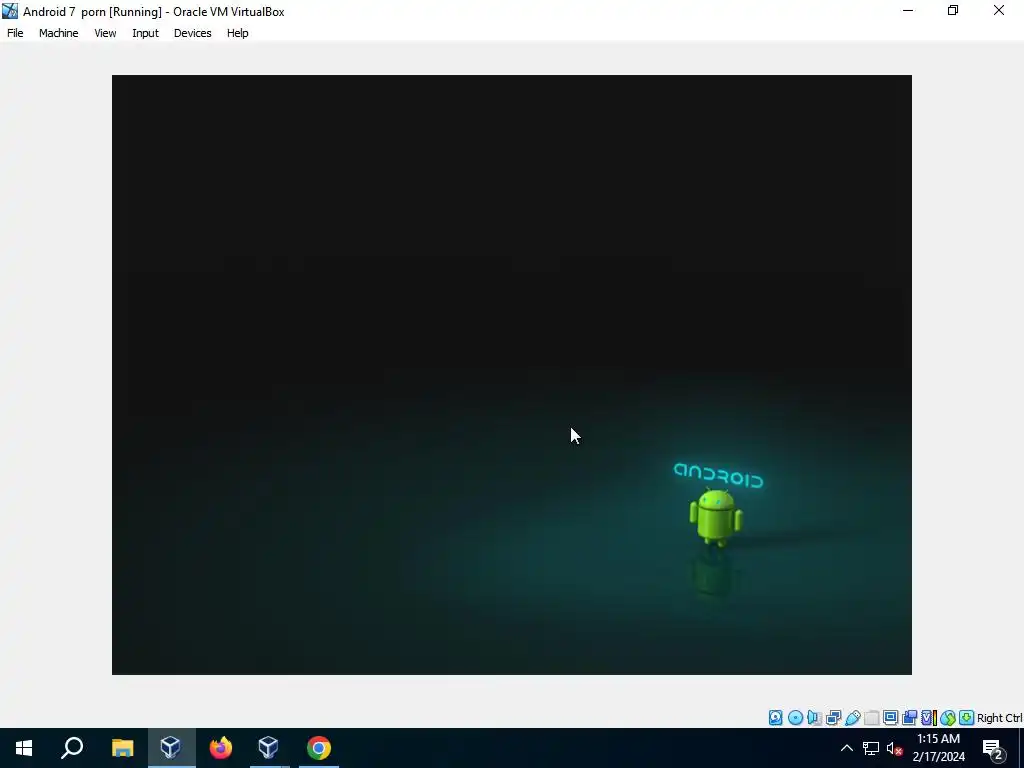This screenshot has height=768, width=1024.
Task: Click the shared folders status icon
Action: tap(871, 718)
